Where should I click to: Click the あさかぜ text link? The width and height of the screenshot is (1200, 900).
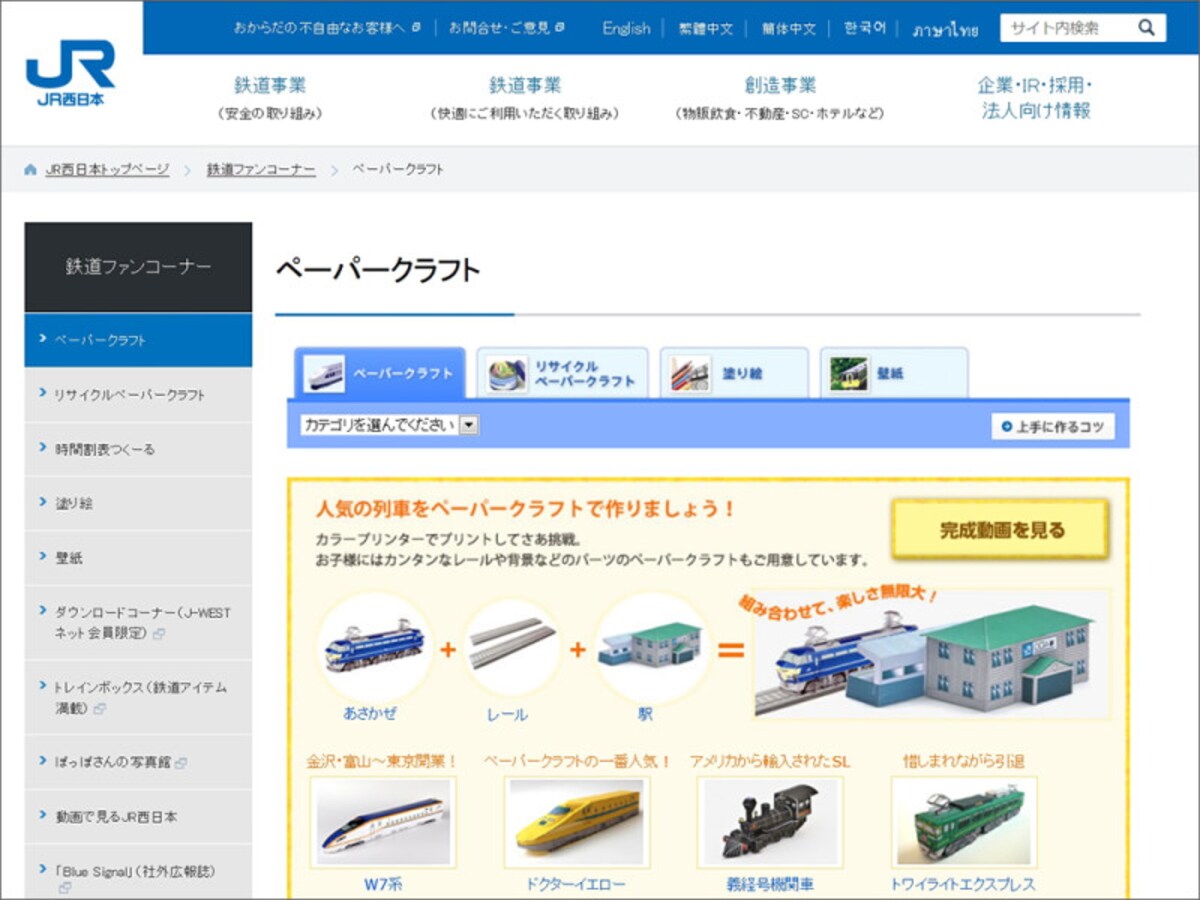tap(370, 715)
